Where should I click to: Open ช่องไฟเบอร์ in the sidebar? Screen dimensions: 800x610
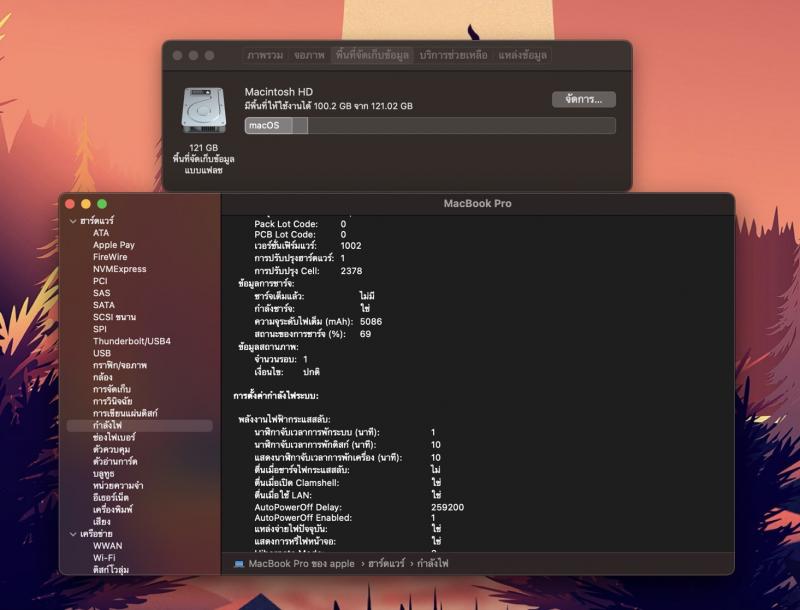[114, 438]
